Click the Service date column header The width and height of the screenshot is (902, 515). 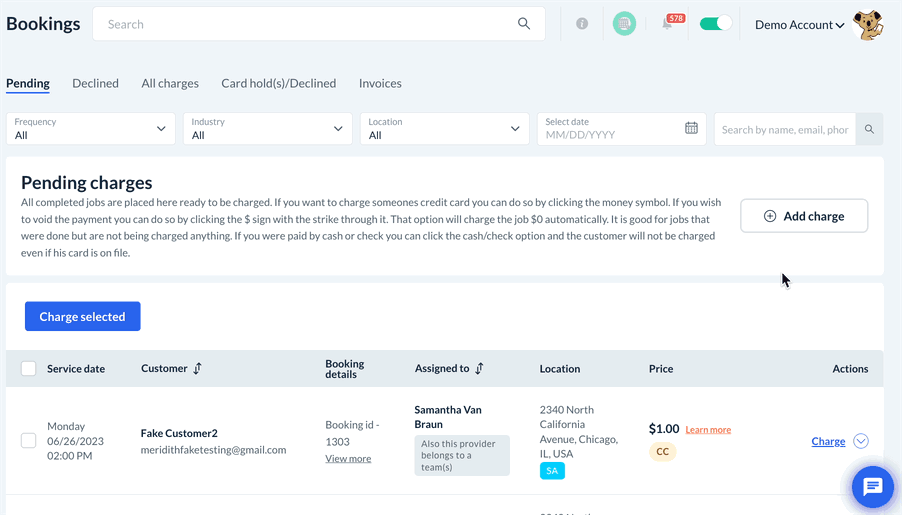tap(76, 369)
